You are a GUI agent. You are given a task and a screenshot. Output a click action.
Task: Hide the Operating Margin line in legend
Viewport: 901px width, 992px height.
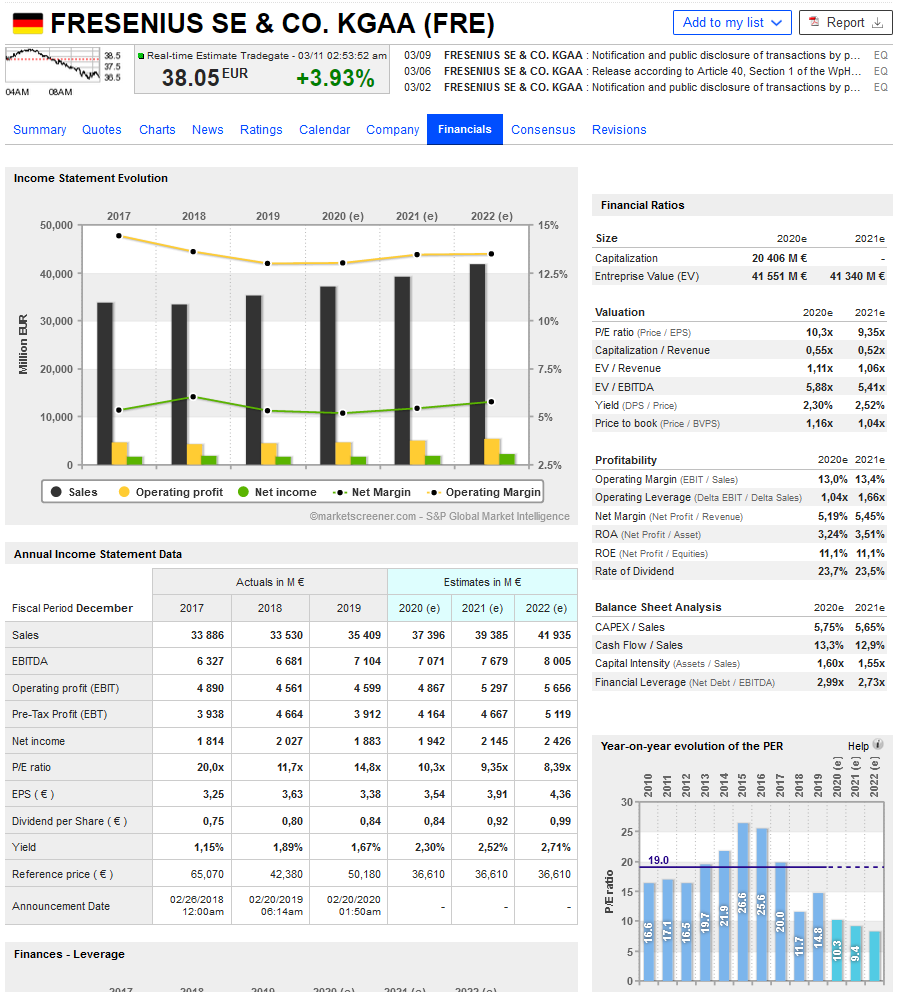[x=484, y=492]
